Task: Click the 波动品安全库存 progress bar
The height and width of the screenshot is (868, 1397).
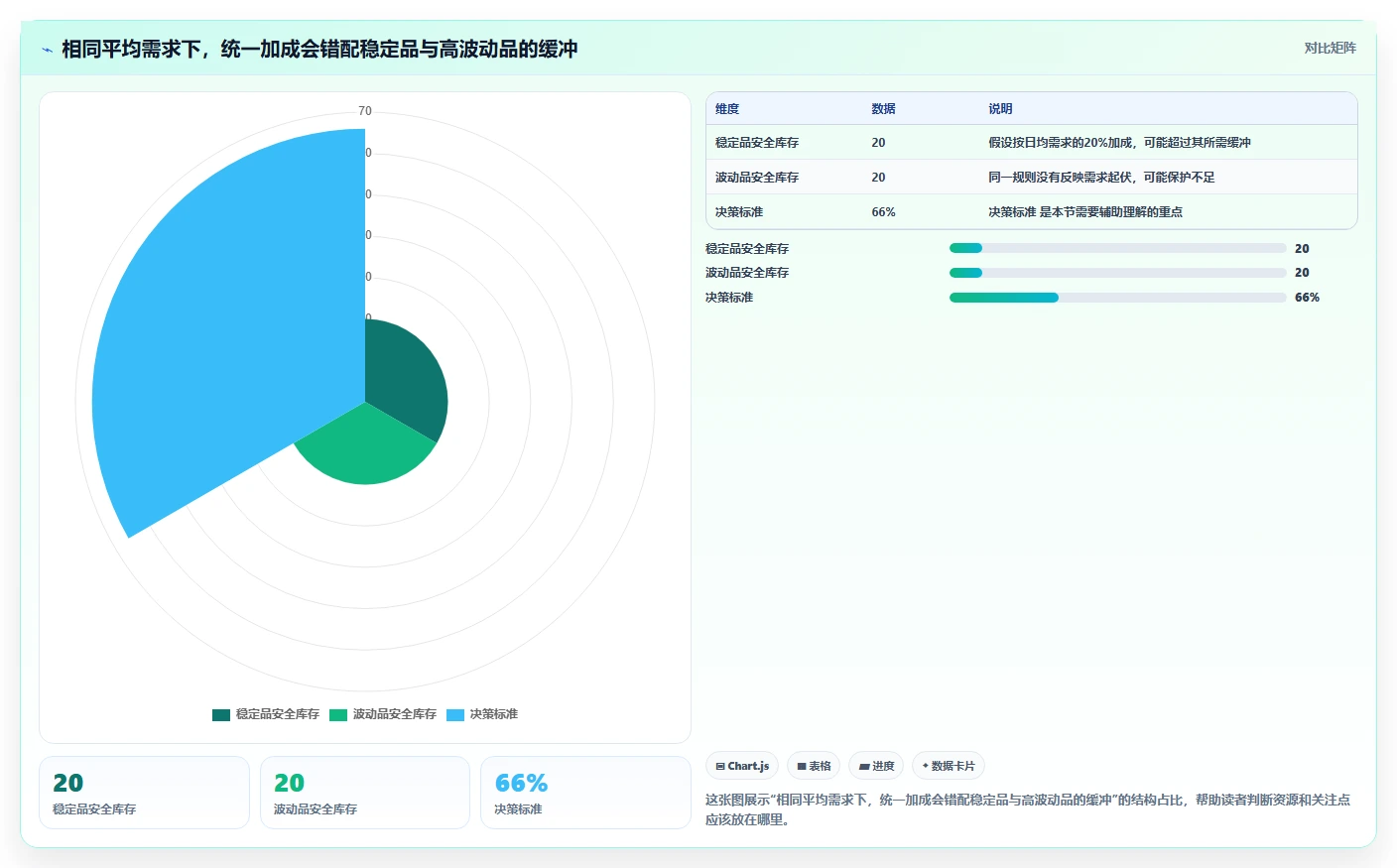Action: [1117, 273]
